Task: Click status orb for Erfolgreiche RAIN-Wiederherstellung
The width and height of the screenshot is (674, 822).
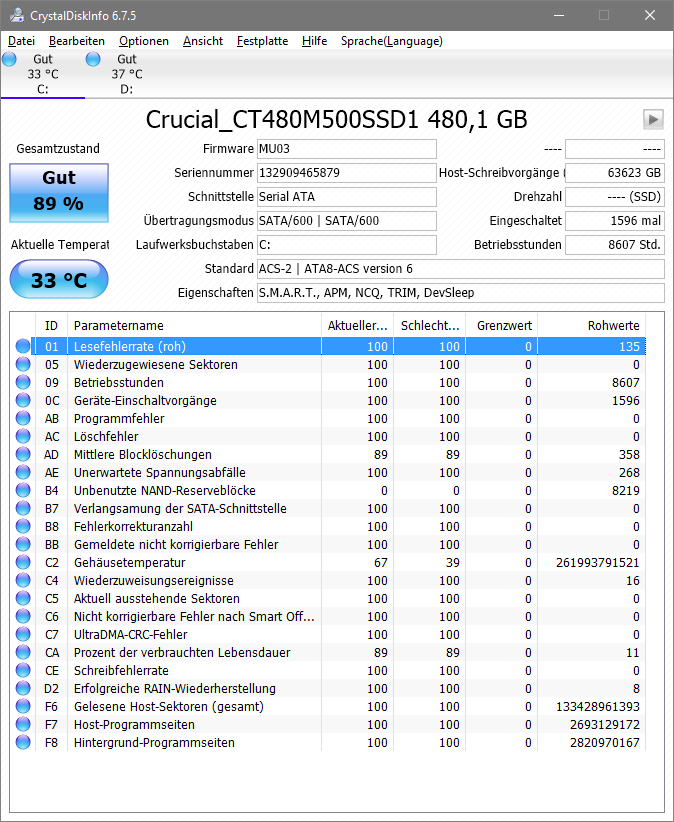Action: (x=23, y=688)
